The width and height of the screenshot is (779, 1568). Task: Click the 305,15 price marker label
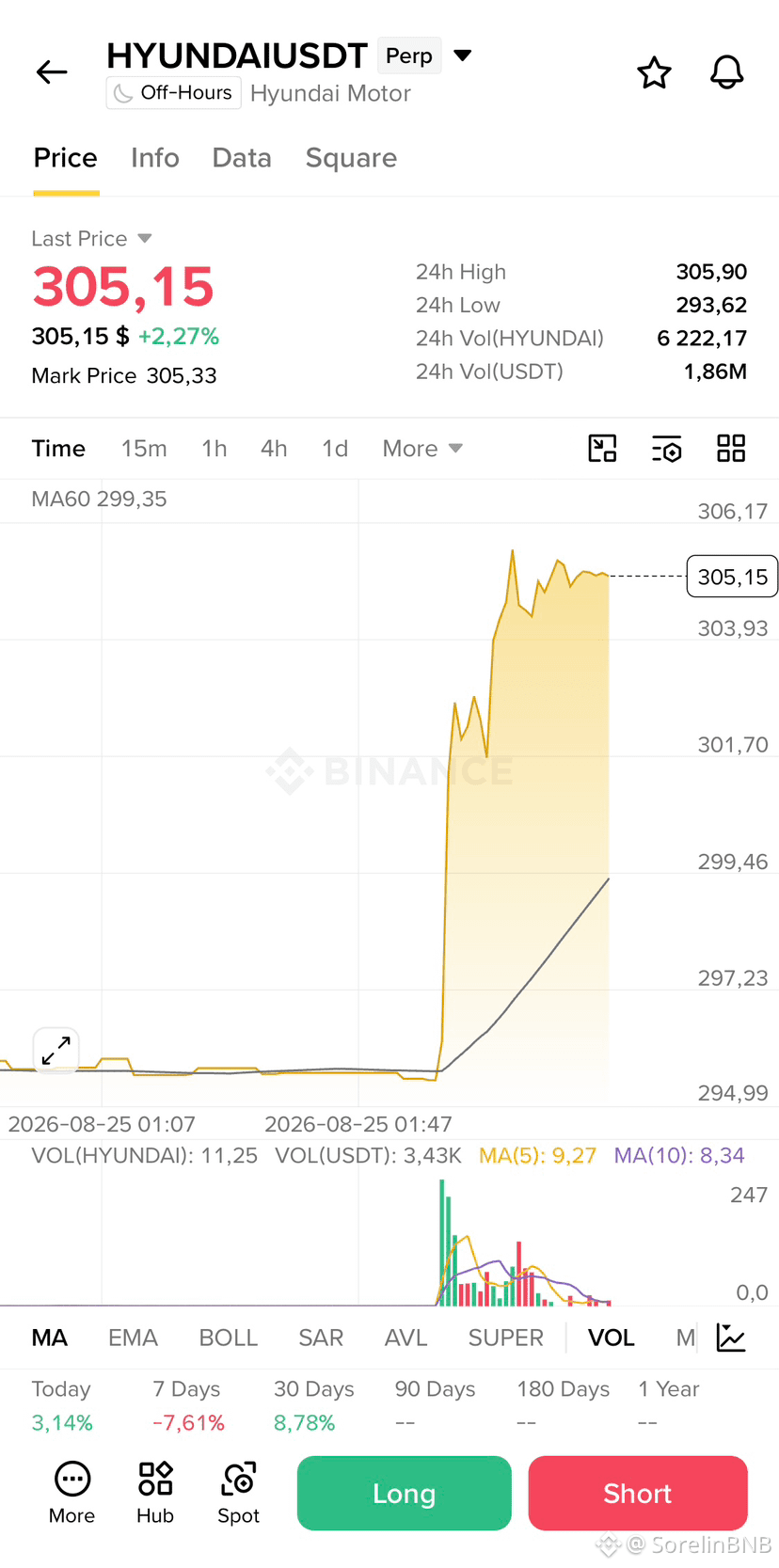[733, 577]
